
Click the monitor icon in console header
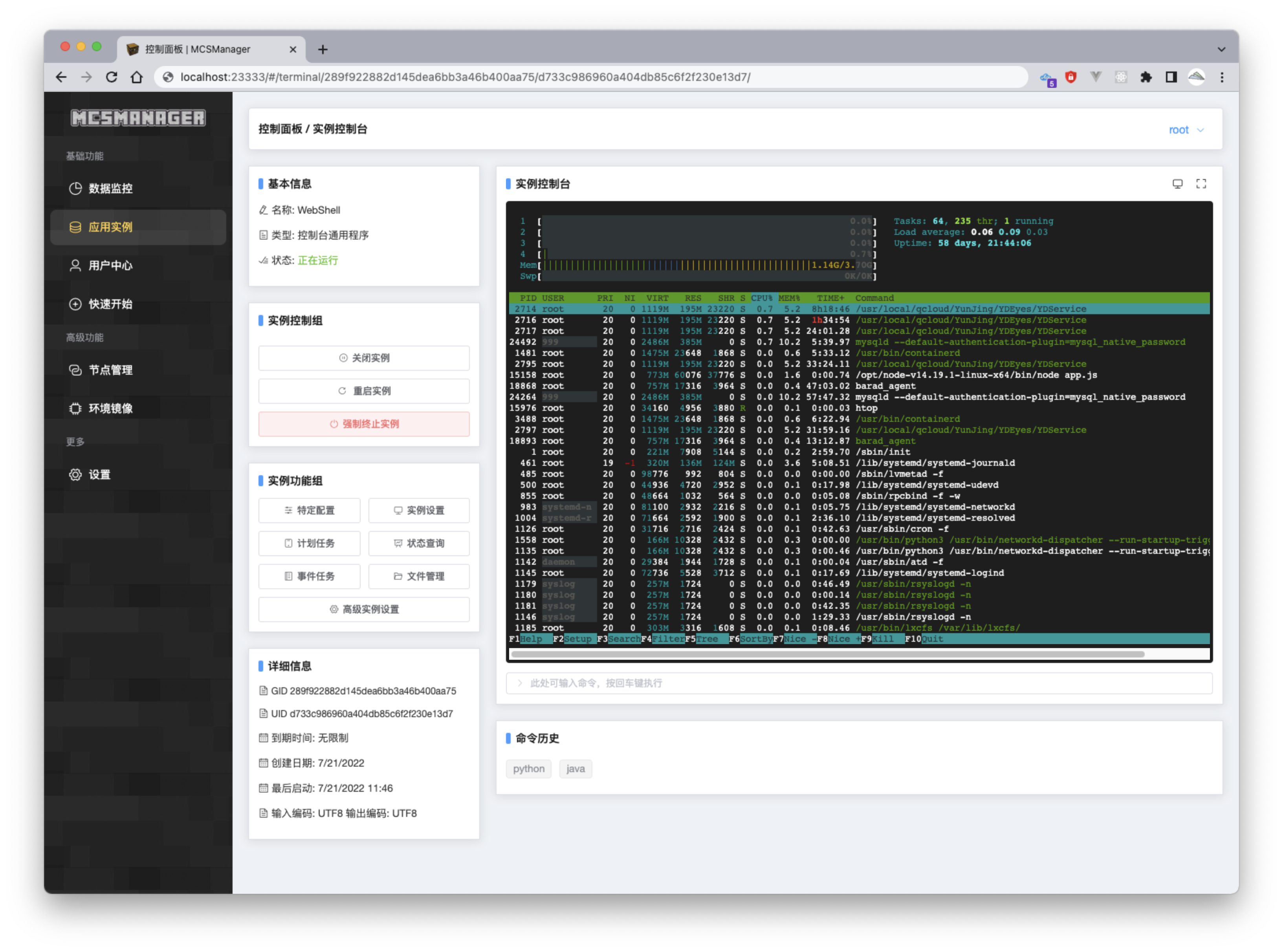tap(1177, 184)
